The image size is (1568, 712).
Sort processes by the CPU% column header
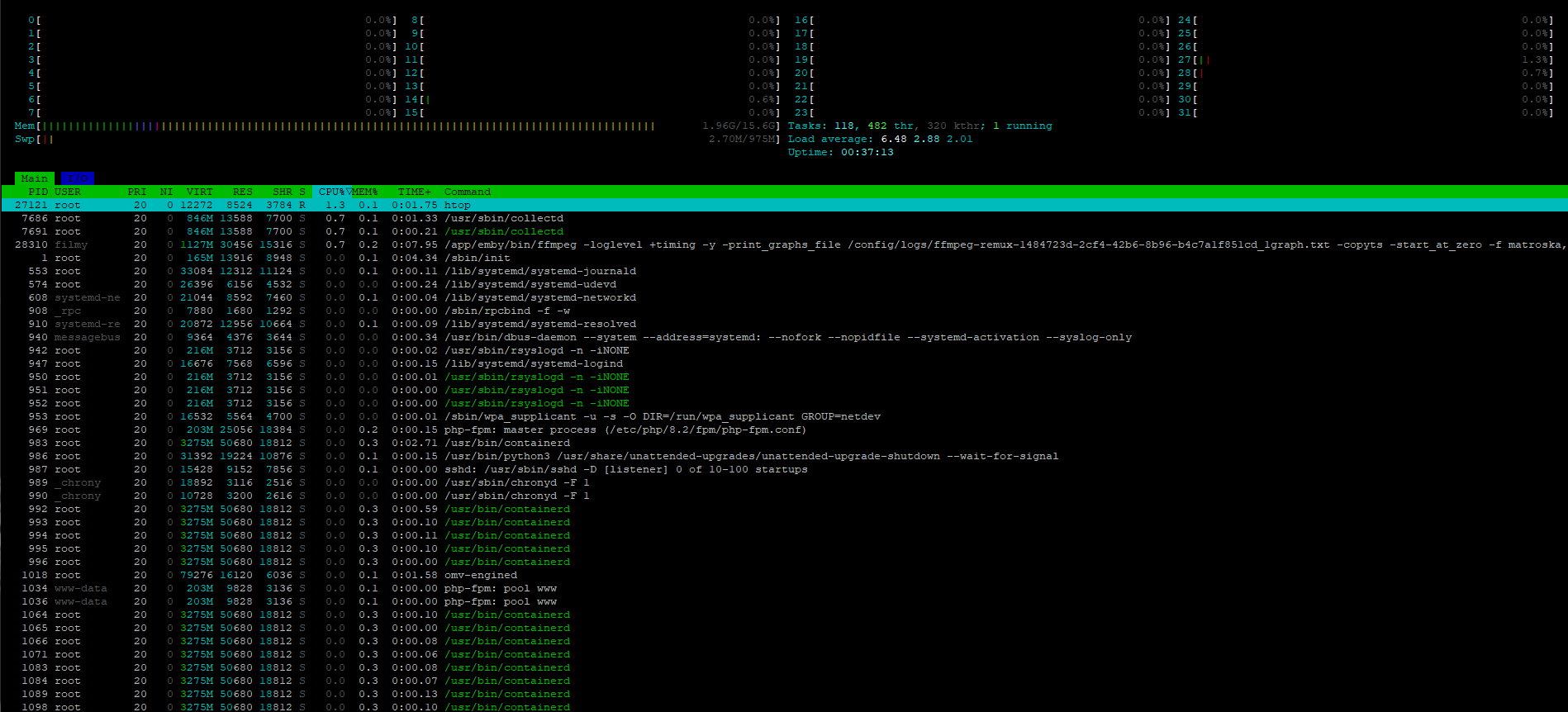332,192
